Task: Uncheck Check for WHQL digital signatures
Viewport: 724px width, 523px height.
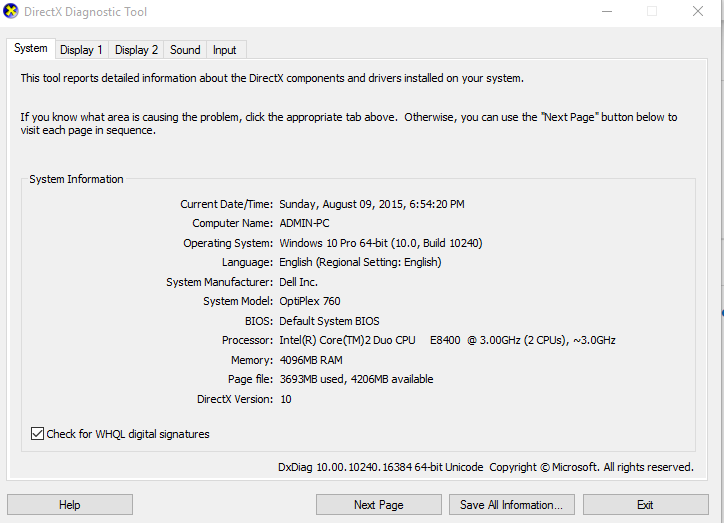Action: (x=38, y=434)
